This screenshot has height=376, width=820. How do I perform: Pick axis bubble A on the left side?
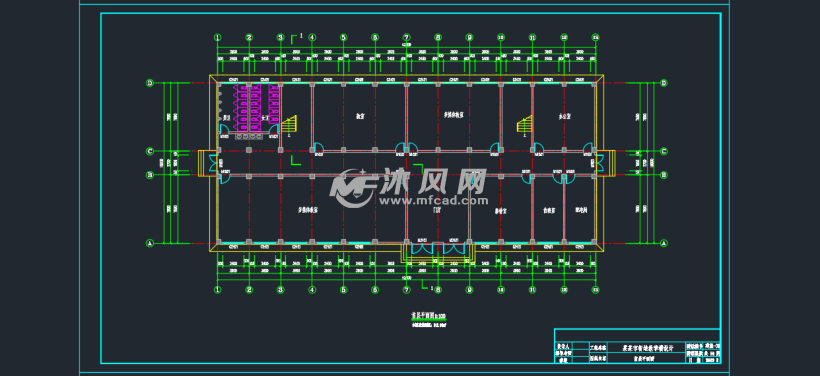click(150, 243)
